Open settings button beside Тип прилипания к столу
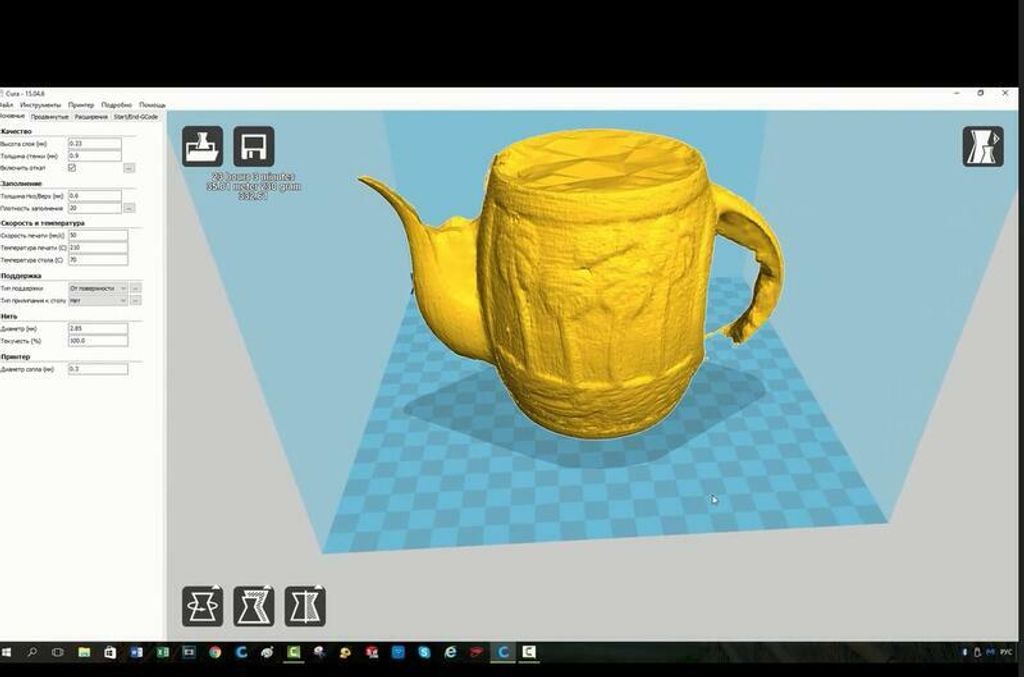Screen dimensions: 1024x677 pyautogui.click(x=136, y=300)
